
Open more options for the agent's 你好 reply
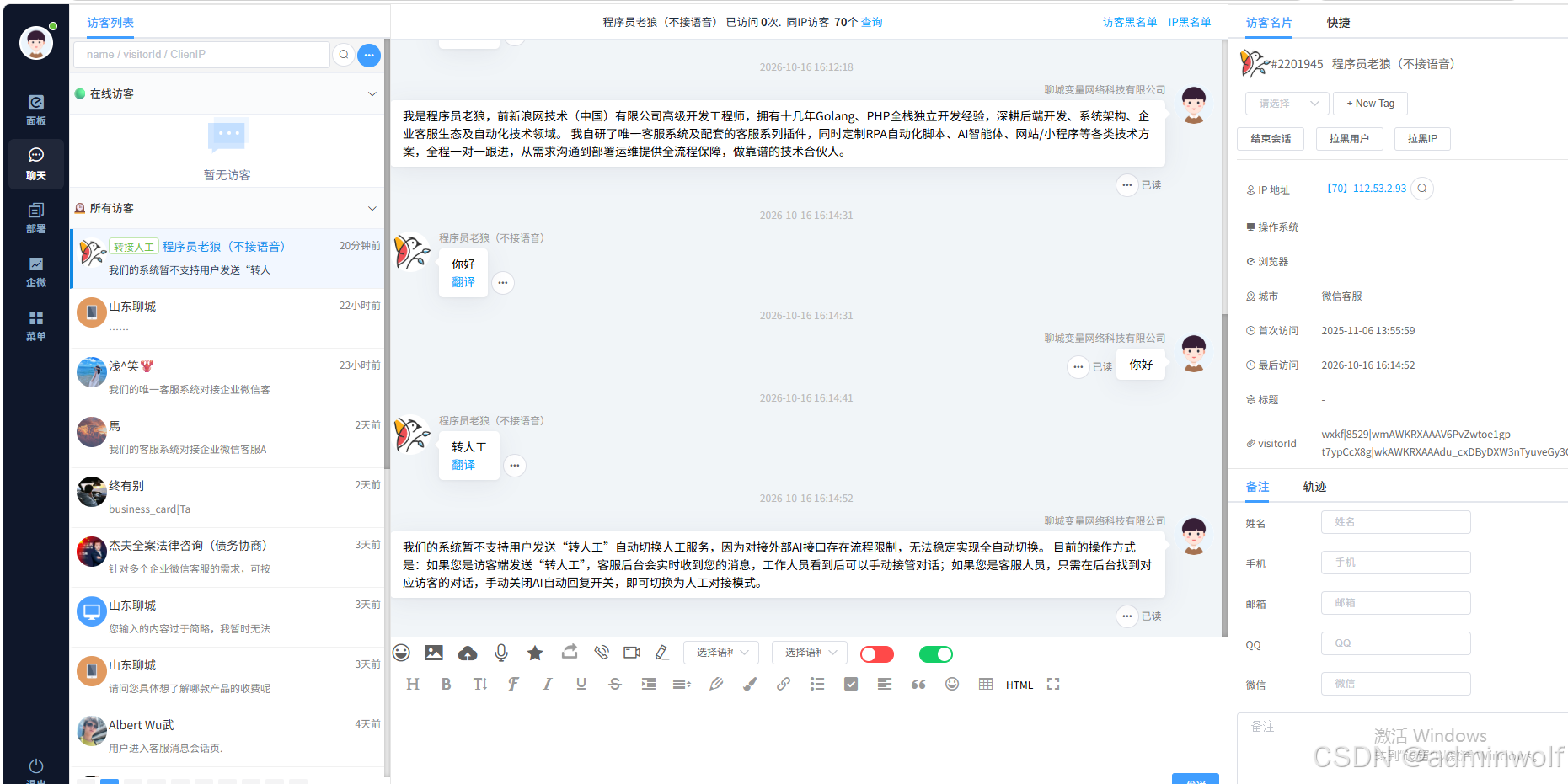1078,366
